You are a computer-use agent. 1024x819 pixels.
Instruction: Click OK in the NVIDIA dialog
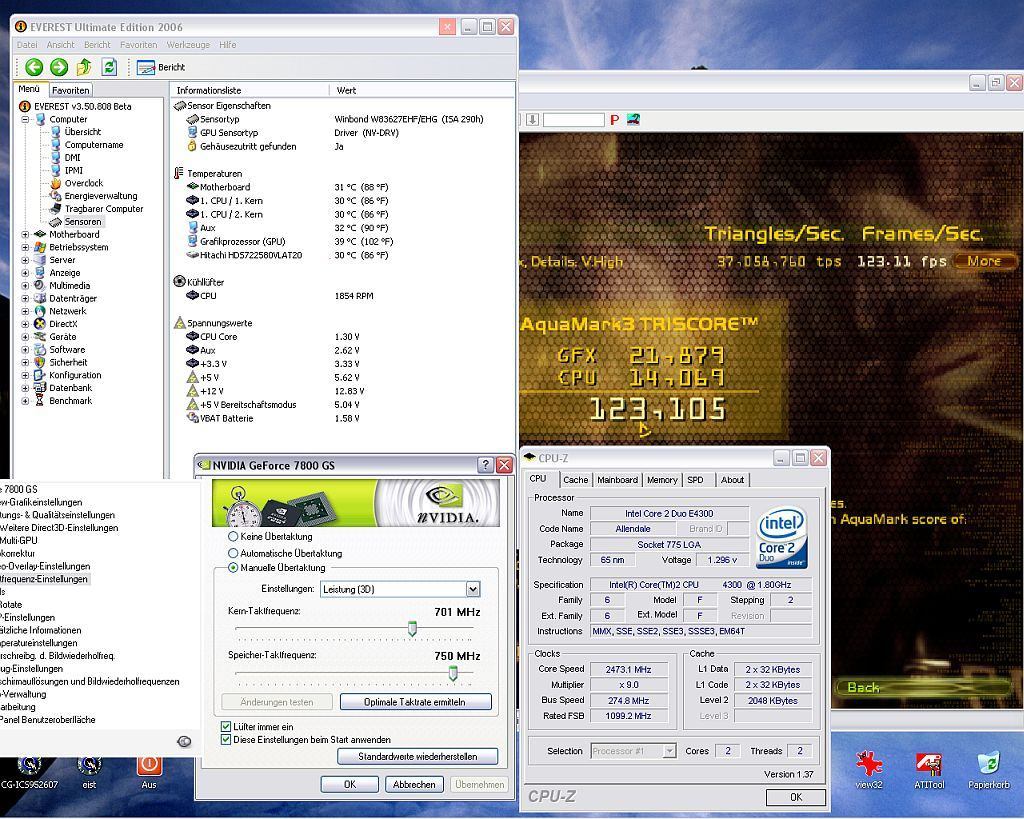349,784
